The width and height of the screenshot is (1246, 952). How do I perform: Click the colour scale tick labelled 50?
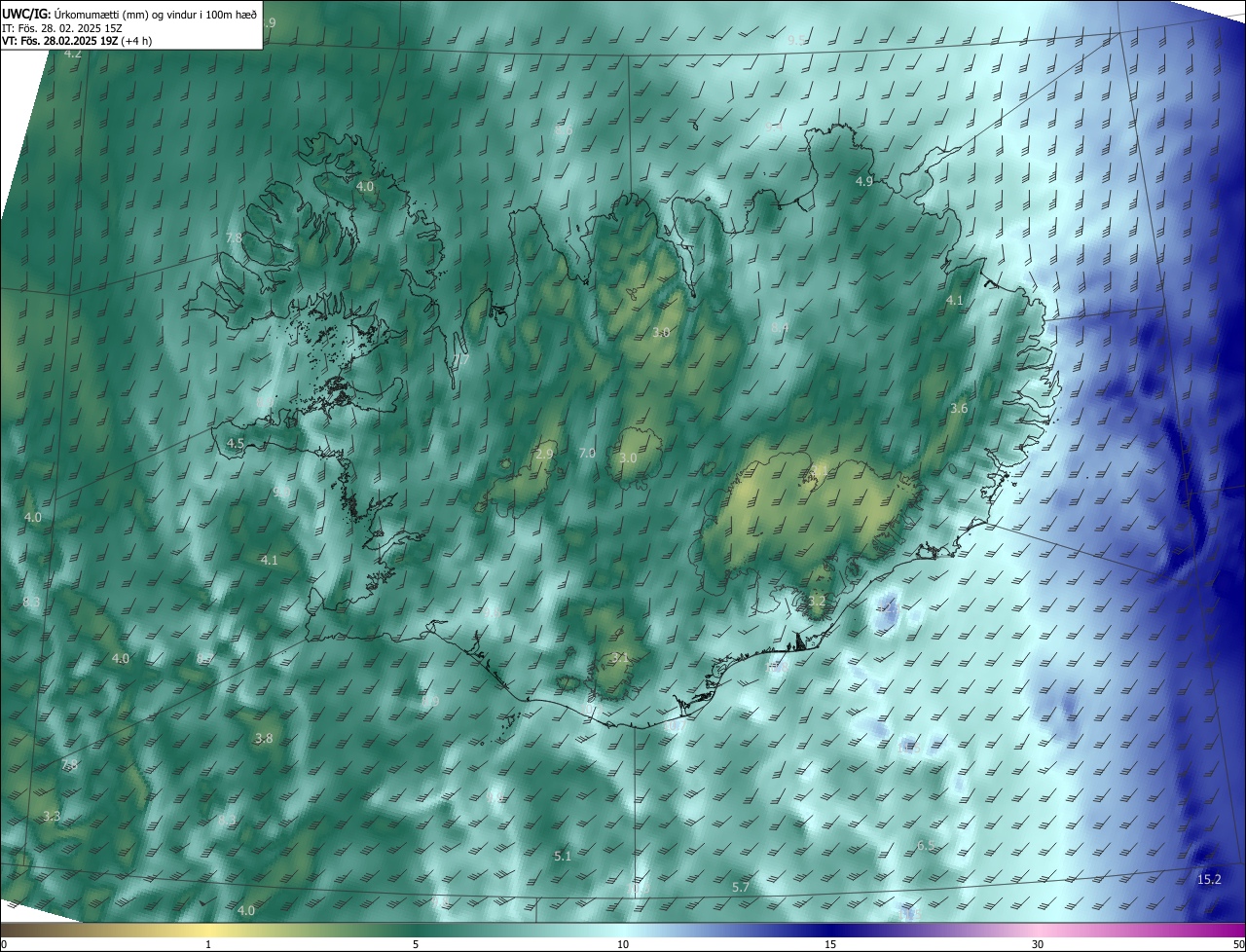tap(1237, 944)
